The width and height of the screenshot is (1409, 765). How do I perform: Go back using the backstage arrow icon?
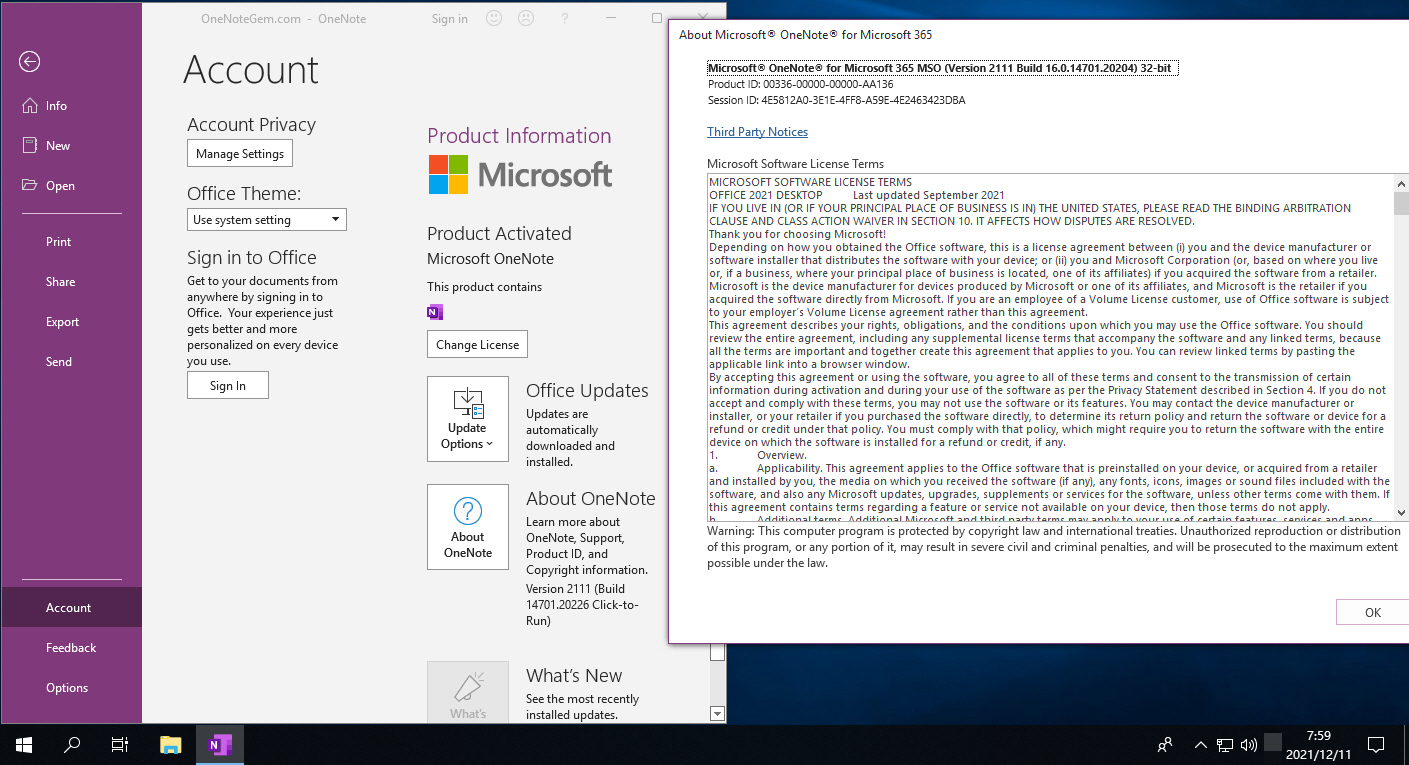(29, 62)
